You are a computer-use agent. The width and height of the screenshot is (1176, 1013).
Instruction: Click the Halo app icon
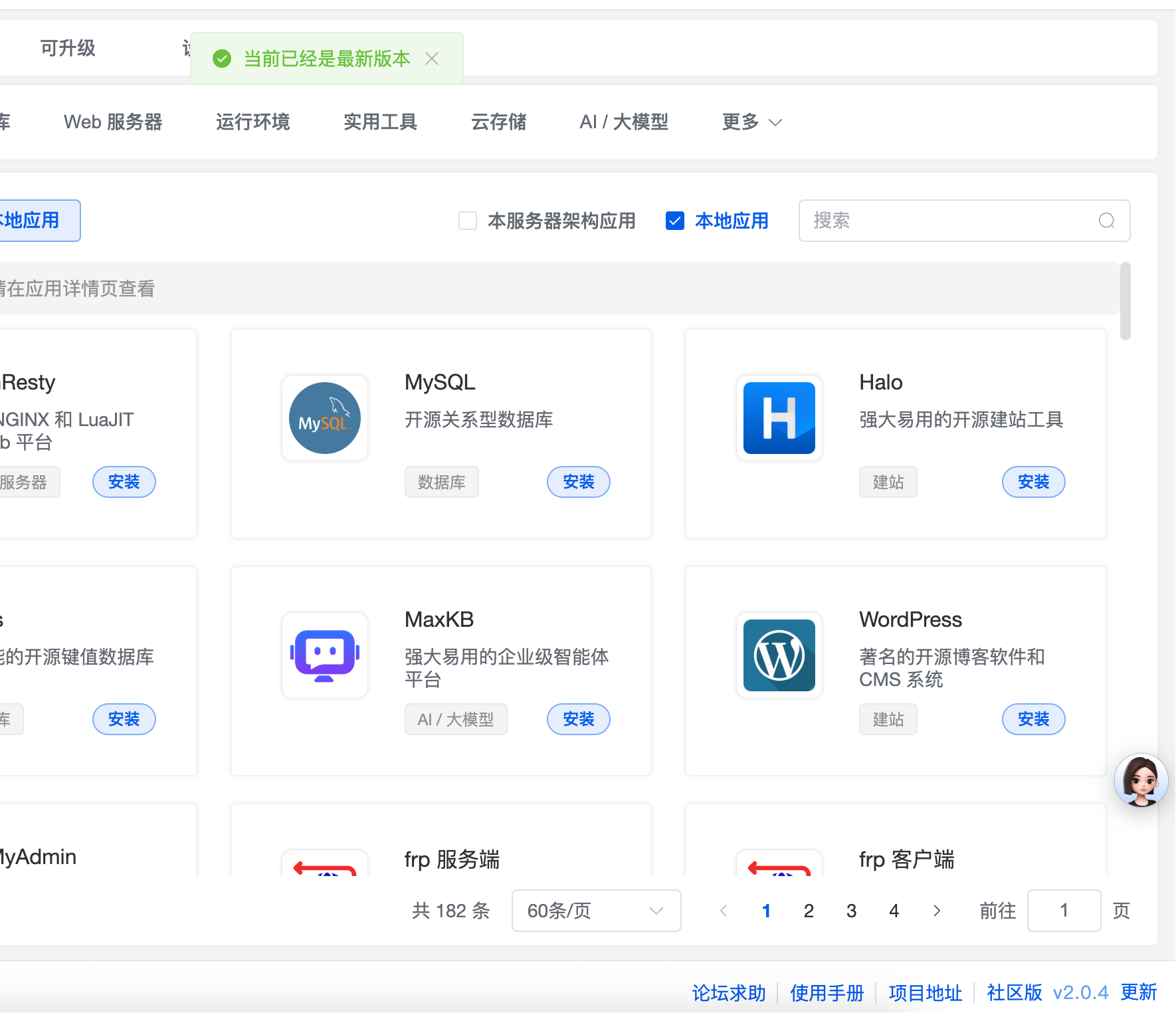point(779,418)
